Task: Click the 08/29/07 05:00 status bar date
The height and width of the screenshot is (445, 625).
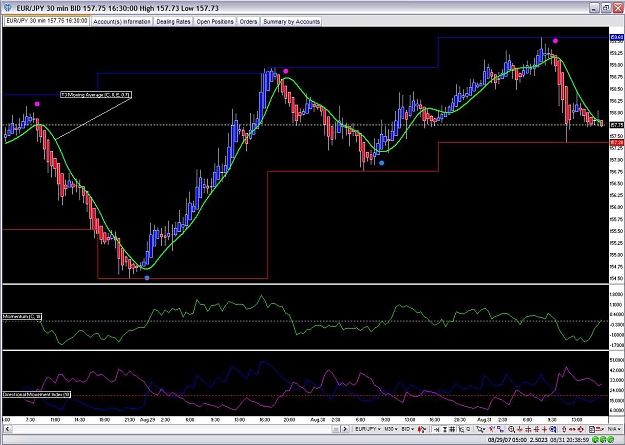Action: click(507, 439)
